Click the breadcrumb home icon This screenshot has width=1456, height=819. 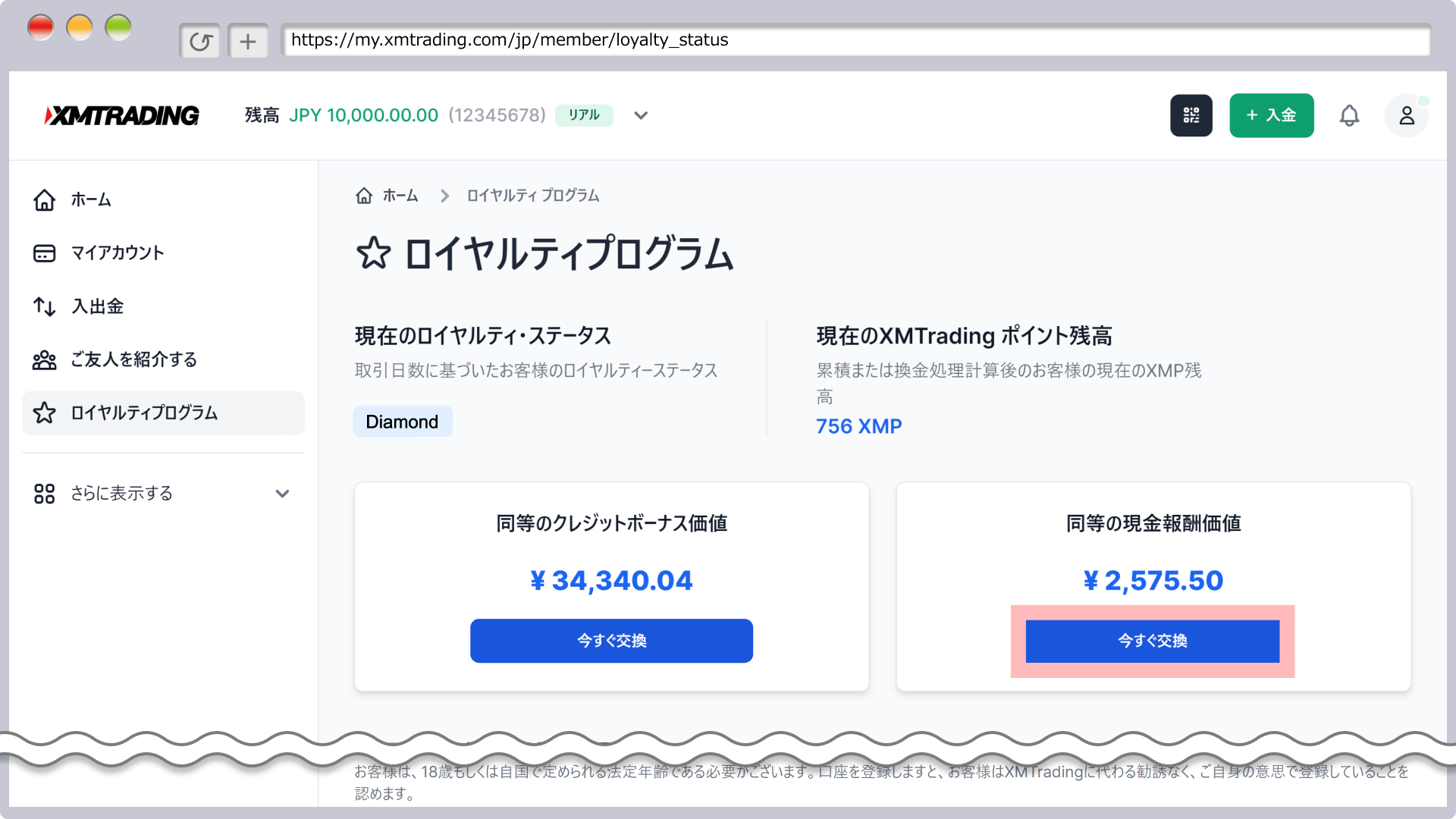tap(364, 196)
